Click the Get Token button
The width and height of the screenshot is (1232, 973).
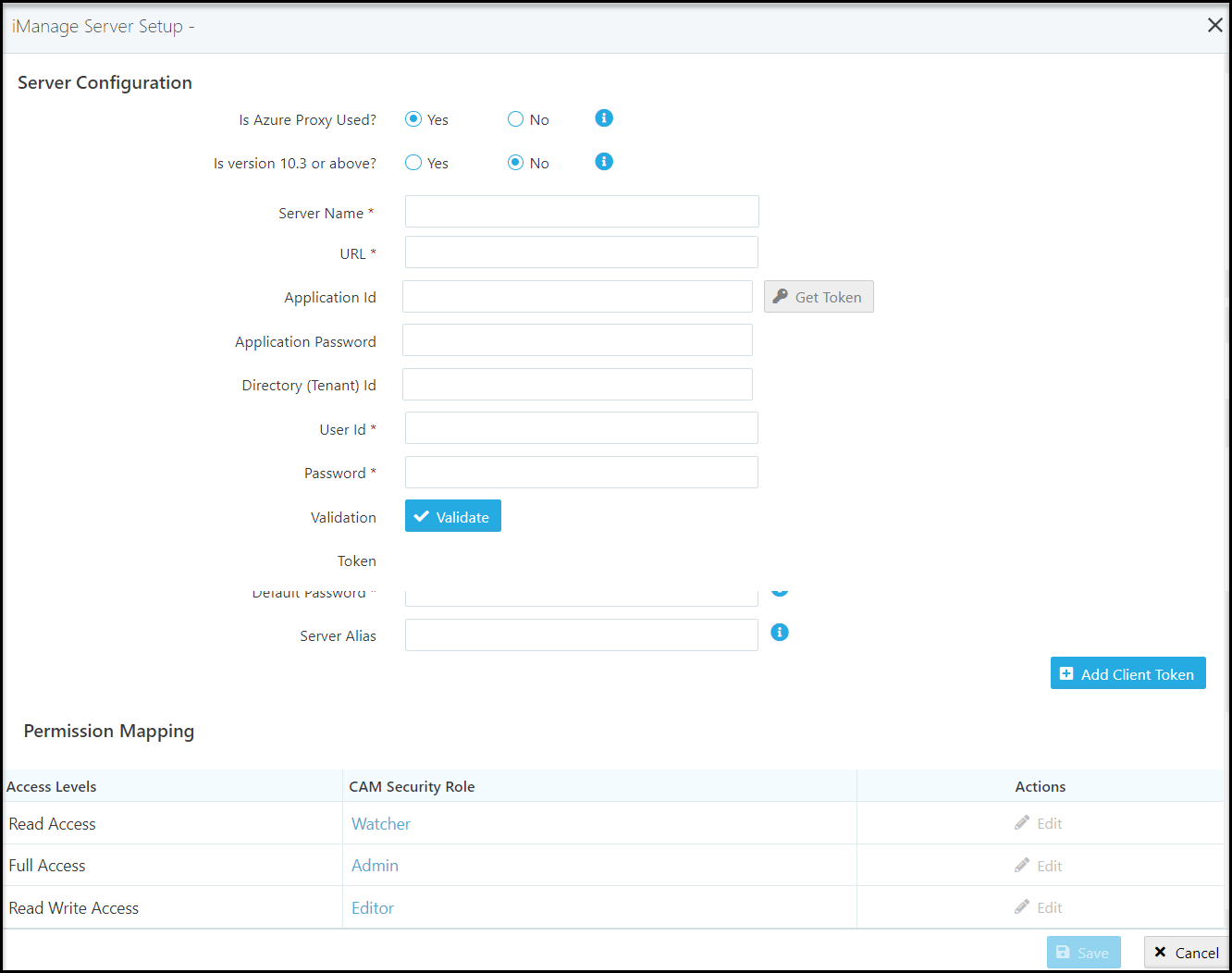(x=819, y=297)
